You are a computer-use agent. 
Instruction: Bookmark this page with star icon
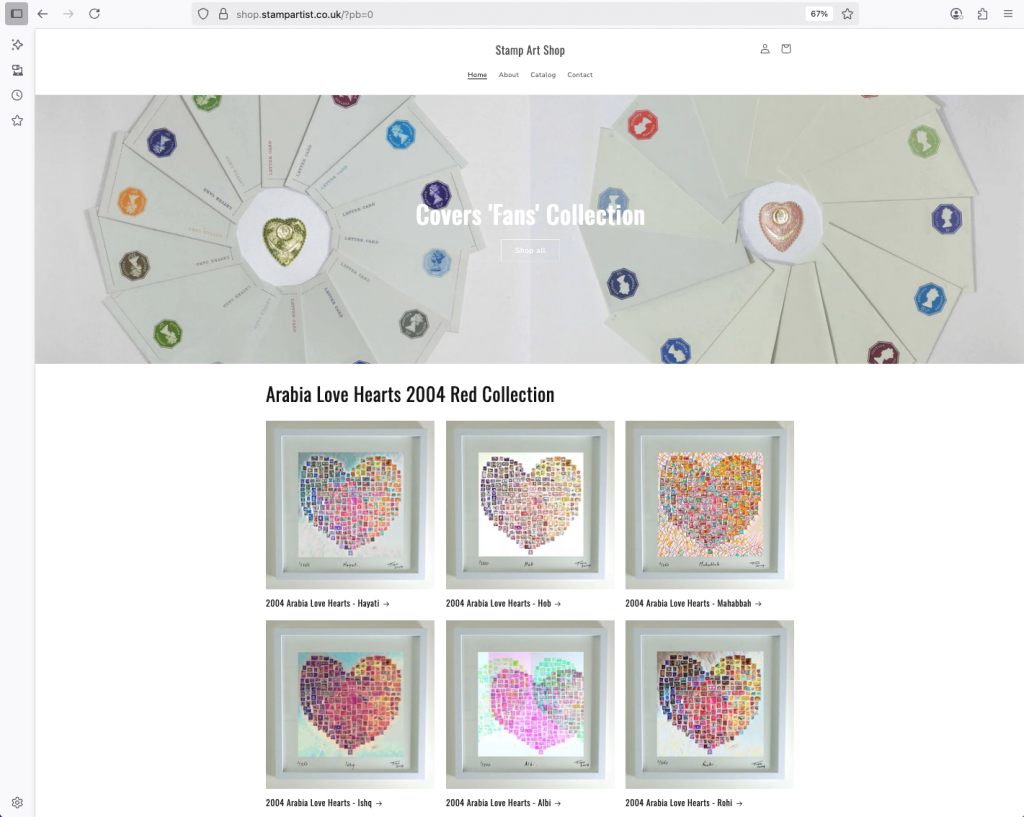coord(847,14)
